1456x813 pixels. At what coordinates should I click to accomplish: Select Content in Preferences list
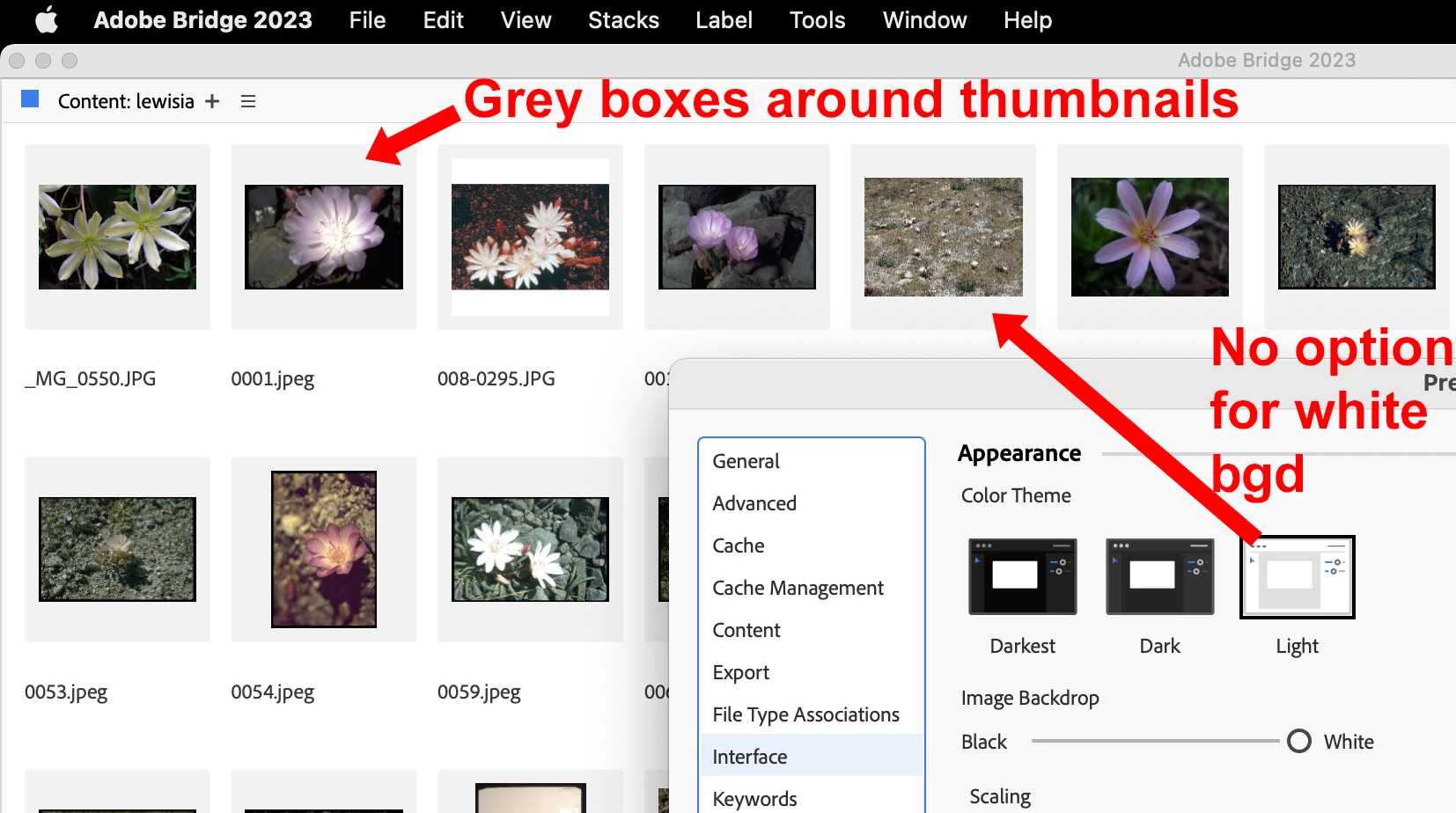click(811, 630)
